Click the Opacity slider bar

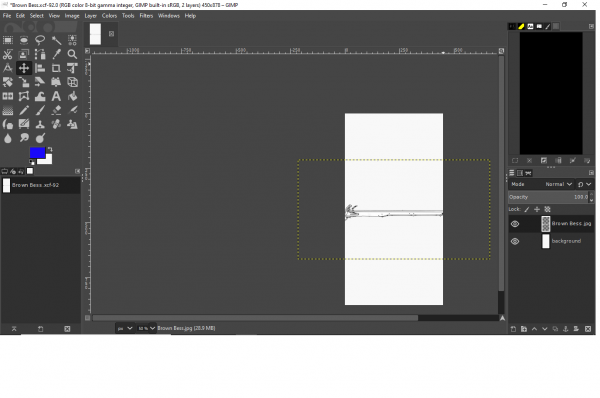coord(548,197)
